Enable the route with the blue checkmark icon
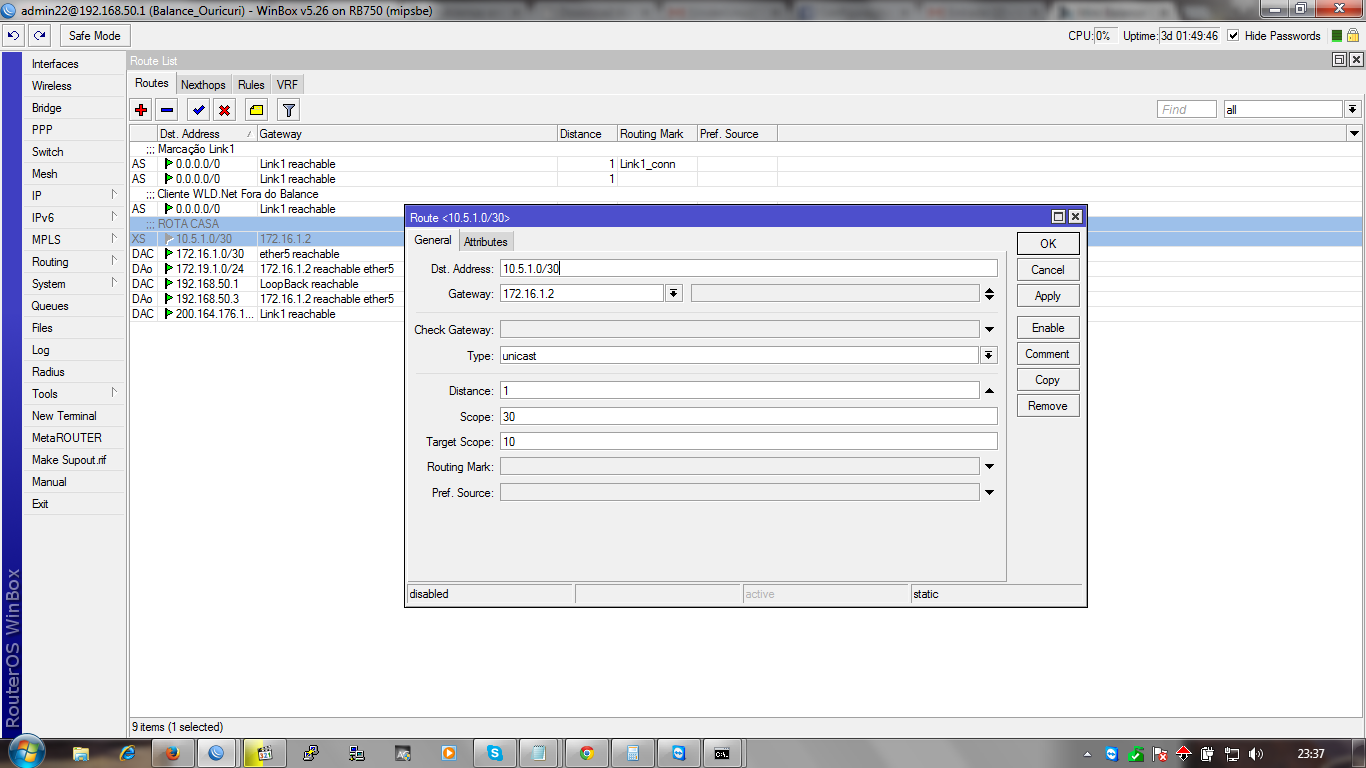 point(199,110)
